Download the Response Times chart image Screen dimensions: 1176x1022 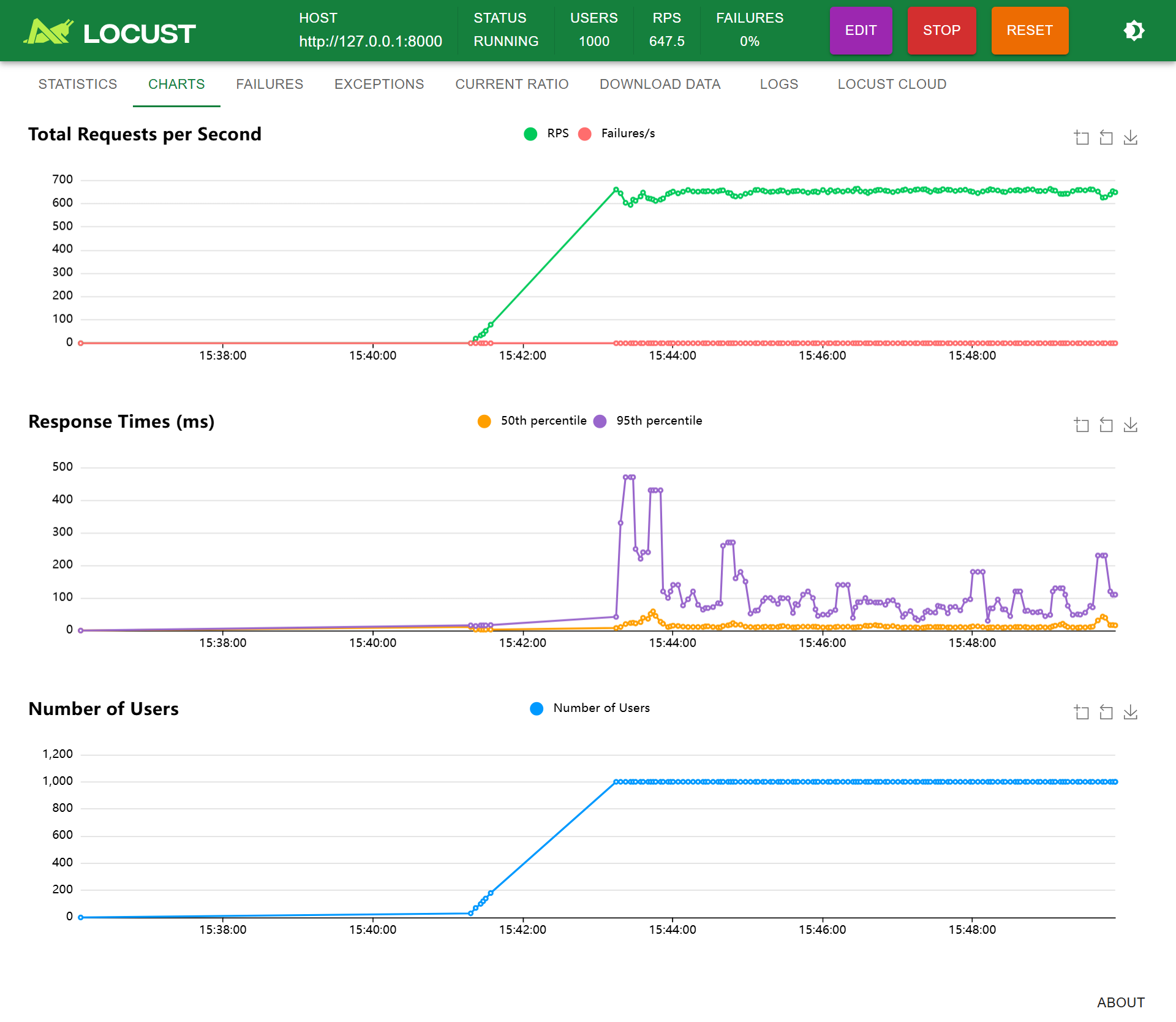[1130, 425]
